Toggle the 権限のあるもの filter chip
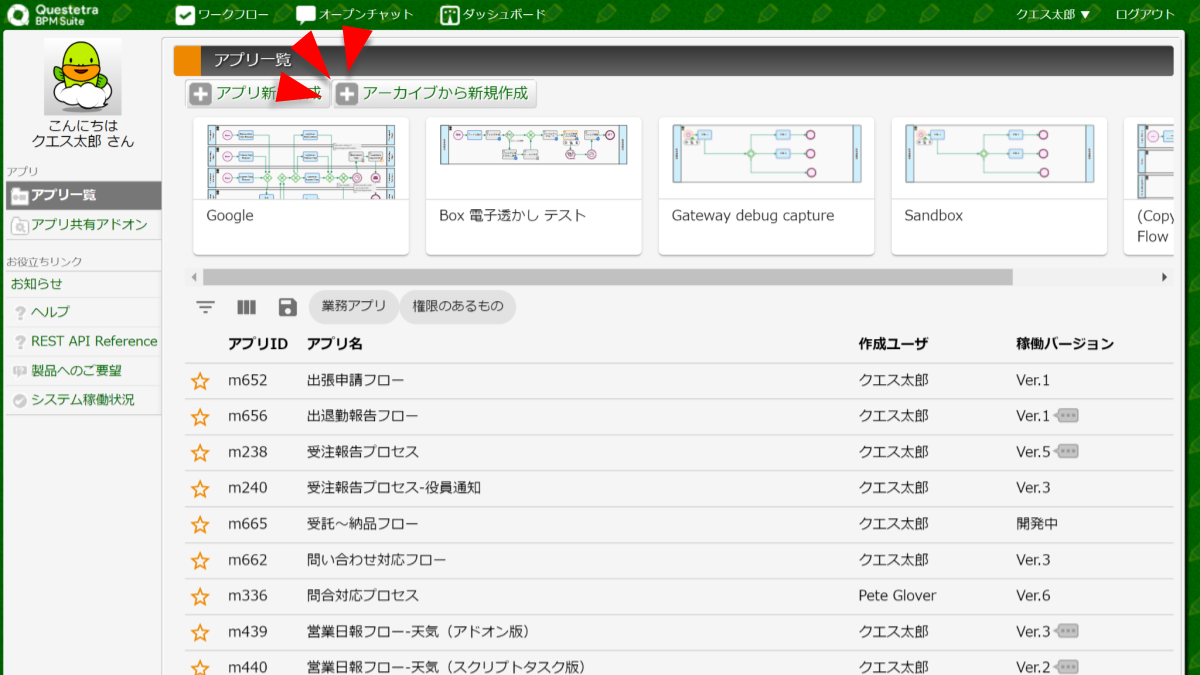 (458, 307)
